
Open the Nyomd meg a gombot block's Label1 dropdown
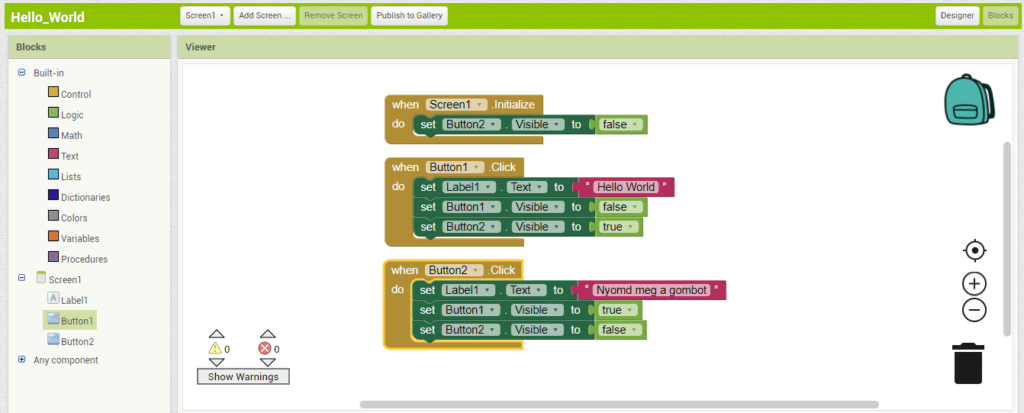(467, 289)
